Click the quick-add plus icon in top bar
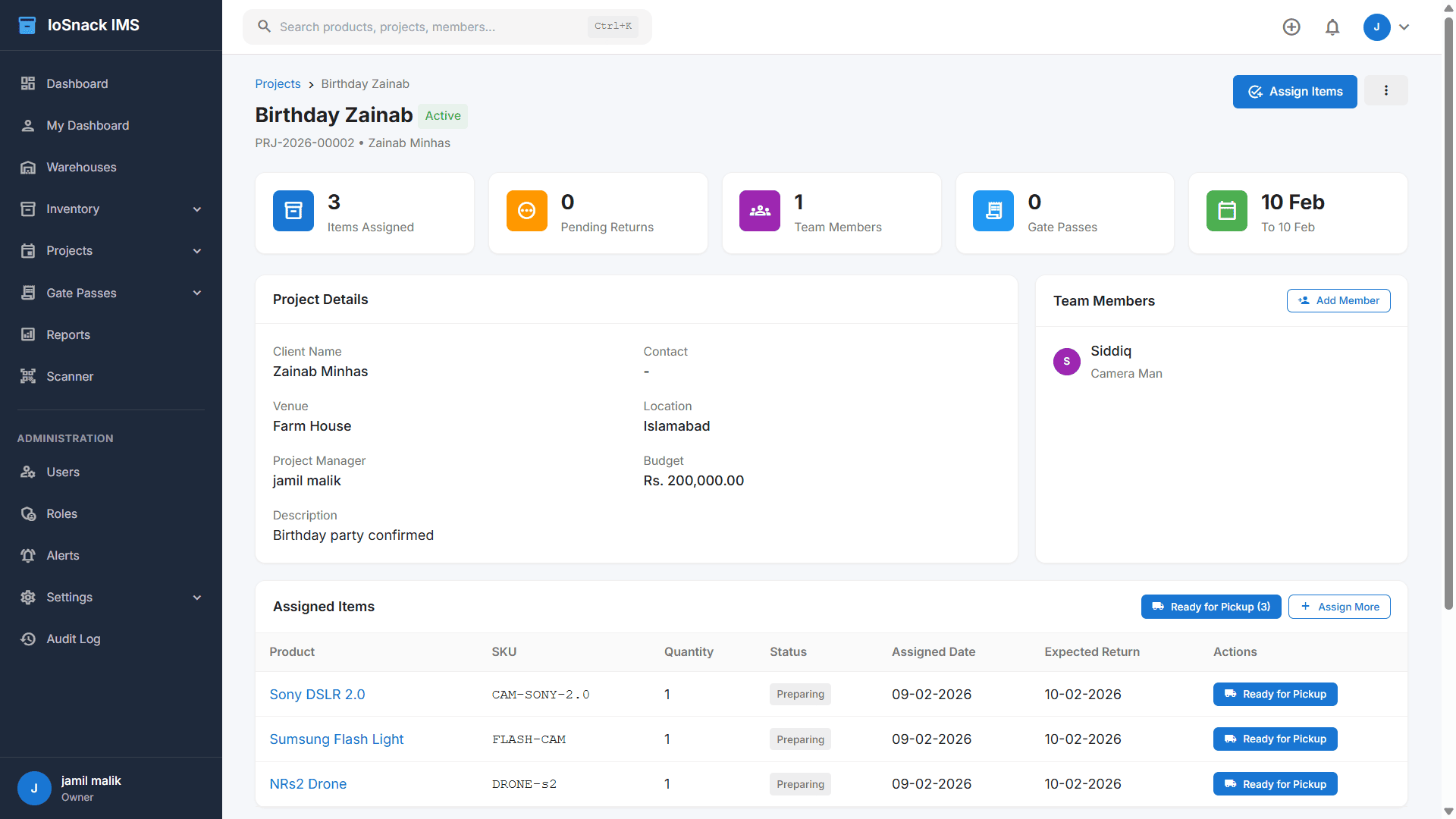 1291,27
